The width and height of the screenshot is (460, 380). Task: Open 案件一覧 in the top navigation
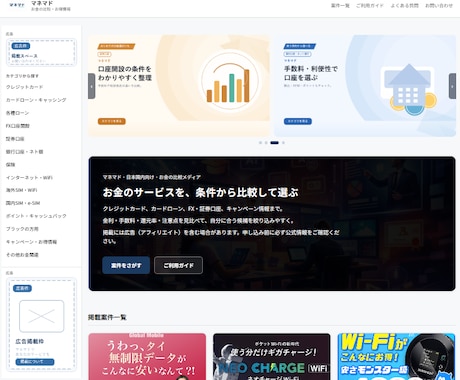click(340, 6)
